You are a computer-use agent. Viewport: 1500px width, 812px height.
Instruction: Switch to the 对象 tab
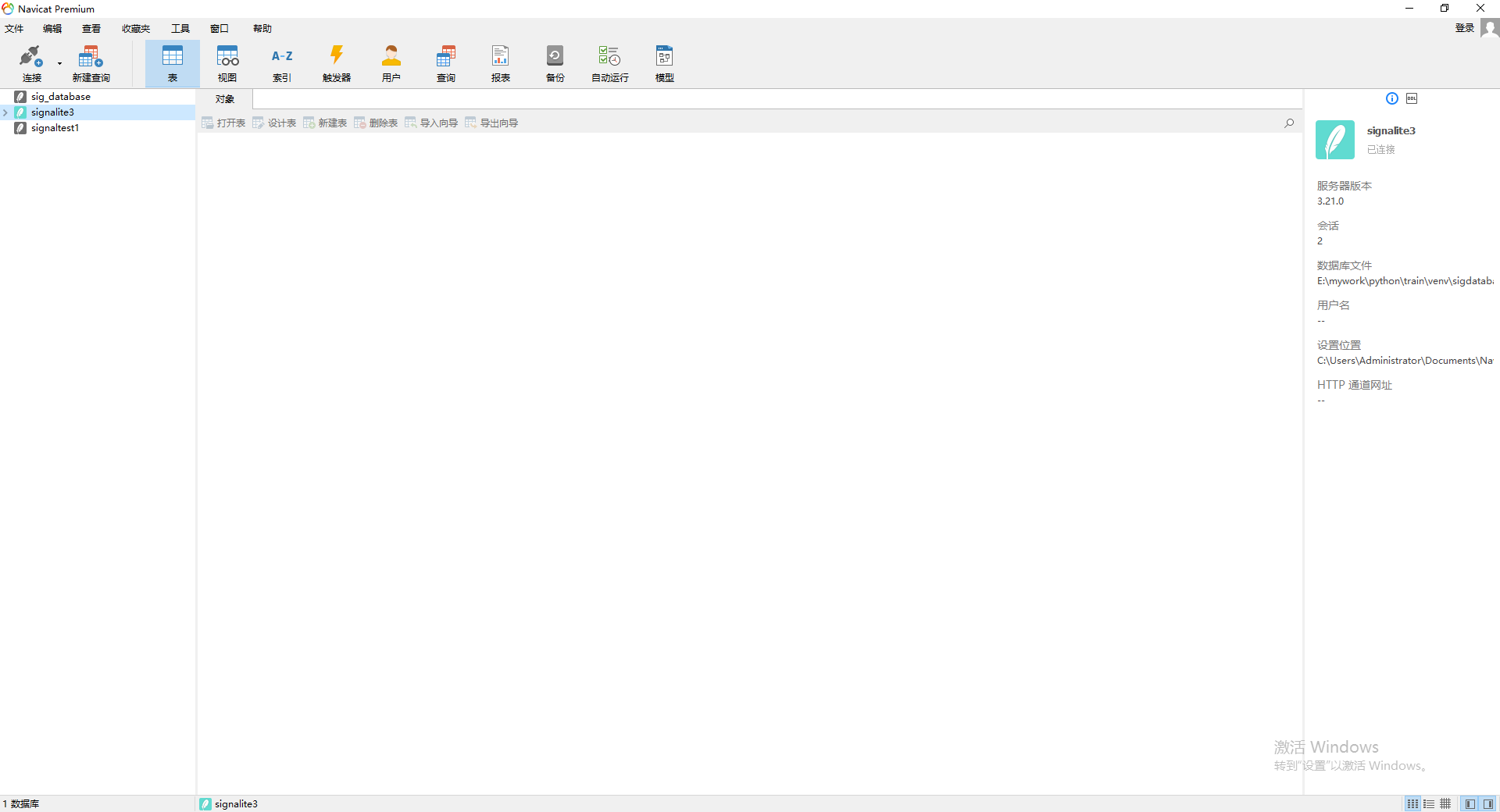click(225, 99)
